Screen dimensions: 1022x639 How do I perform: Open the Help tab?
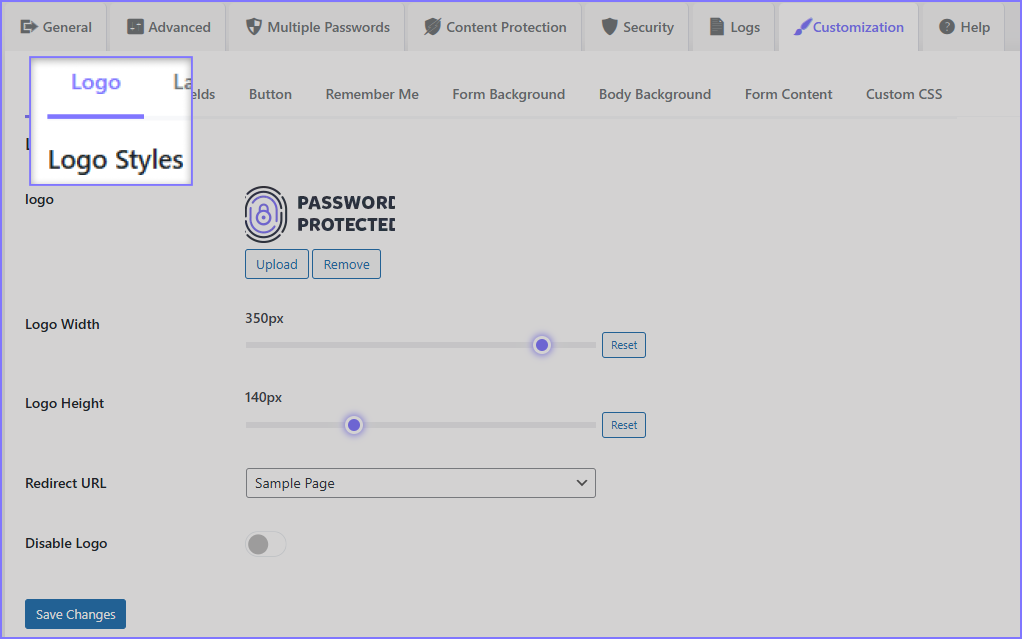pyautogui.click(x=964, y=27)
